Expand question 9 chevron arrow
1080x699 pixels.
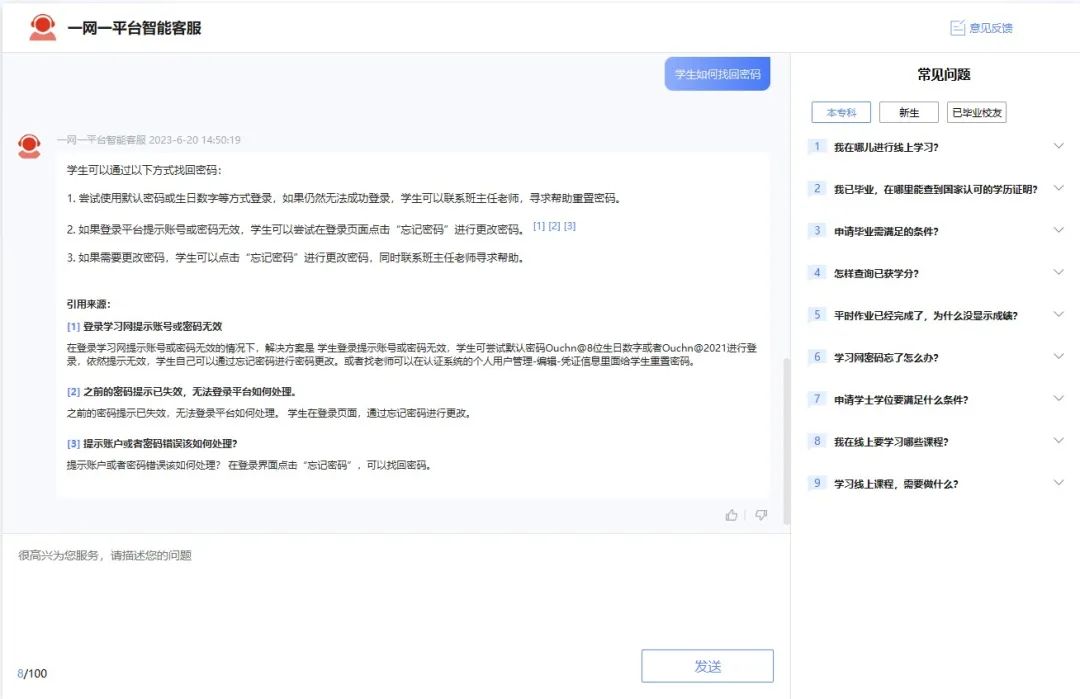(1059, 483)
